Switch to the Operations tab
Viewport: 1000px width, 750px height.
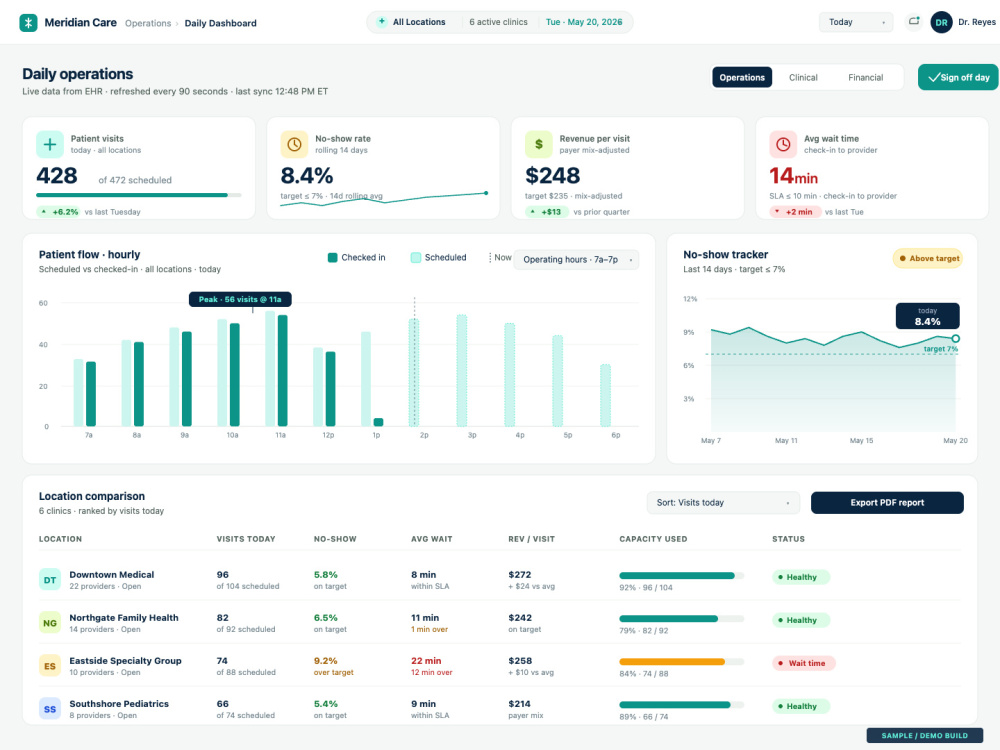[x=742, y=77]
